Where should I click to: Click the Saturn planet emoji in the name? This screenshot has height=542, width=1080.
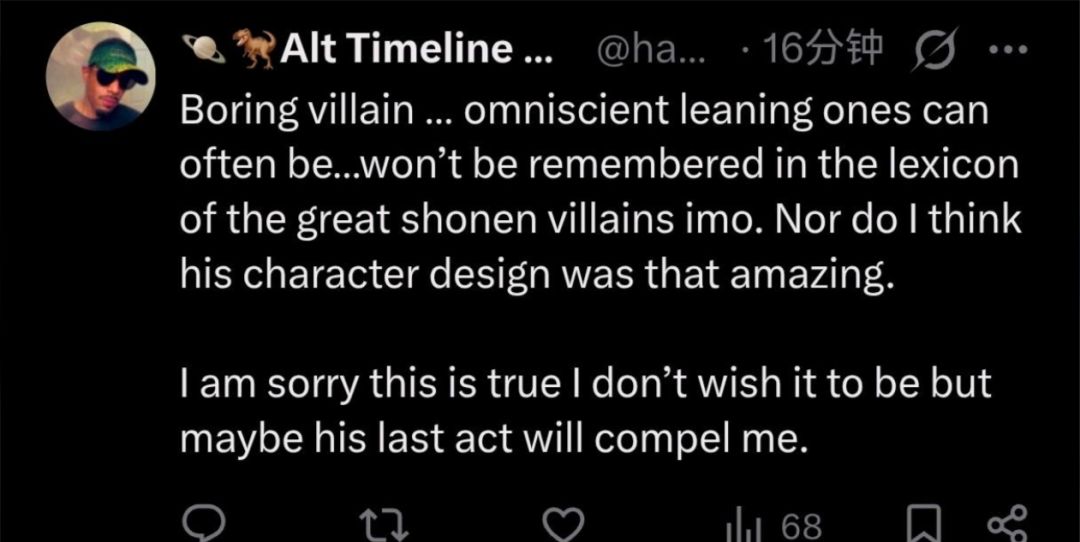coord(204,48)
